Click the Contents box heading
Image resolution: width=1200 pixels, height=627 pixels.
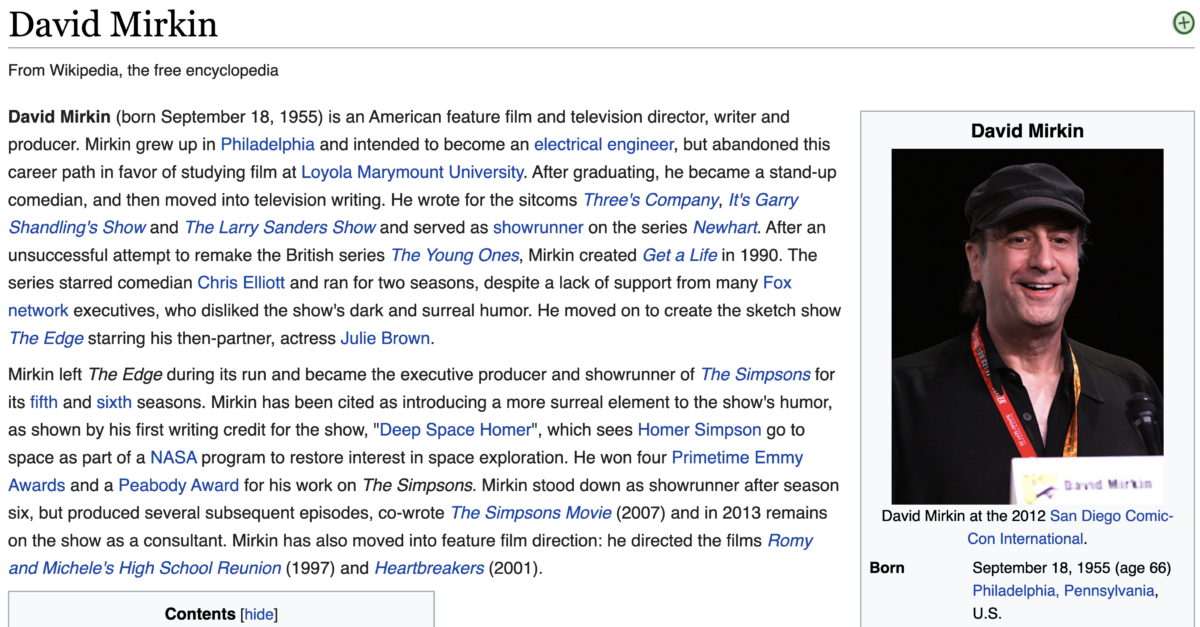(x=200, y=614)
